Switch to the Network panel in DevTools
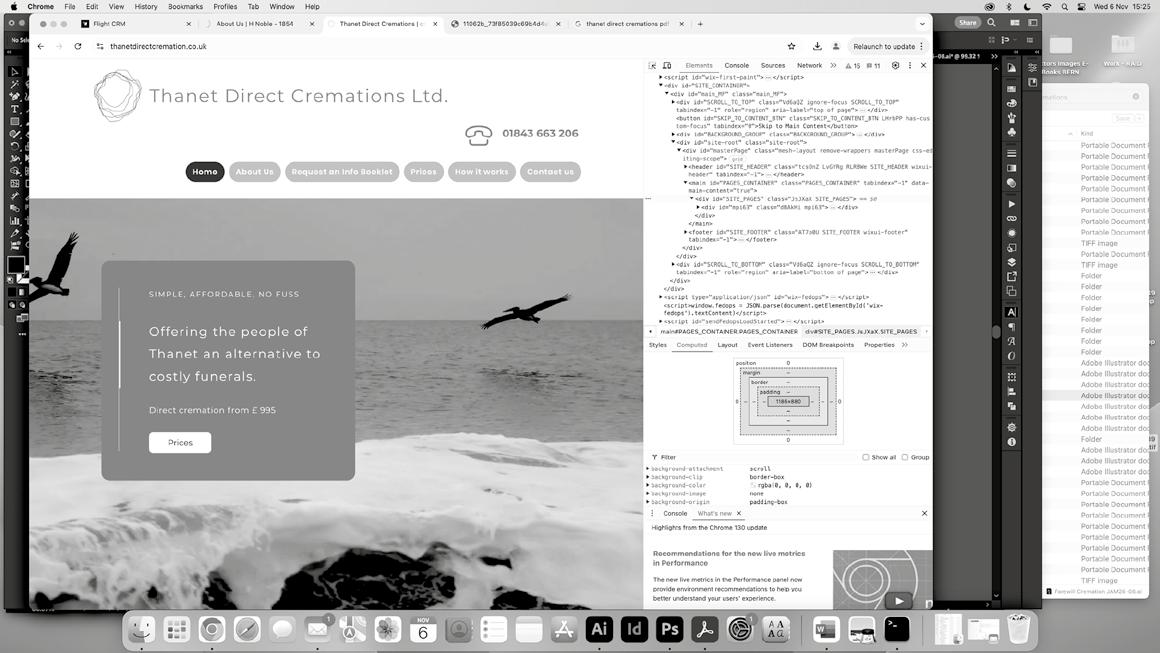The height and width of the screenshot is (653, 1160). pyautogui.click(x=809, y=66)
